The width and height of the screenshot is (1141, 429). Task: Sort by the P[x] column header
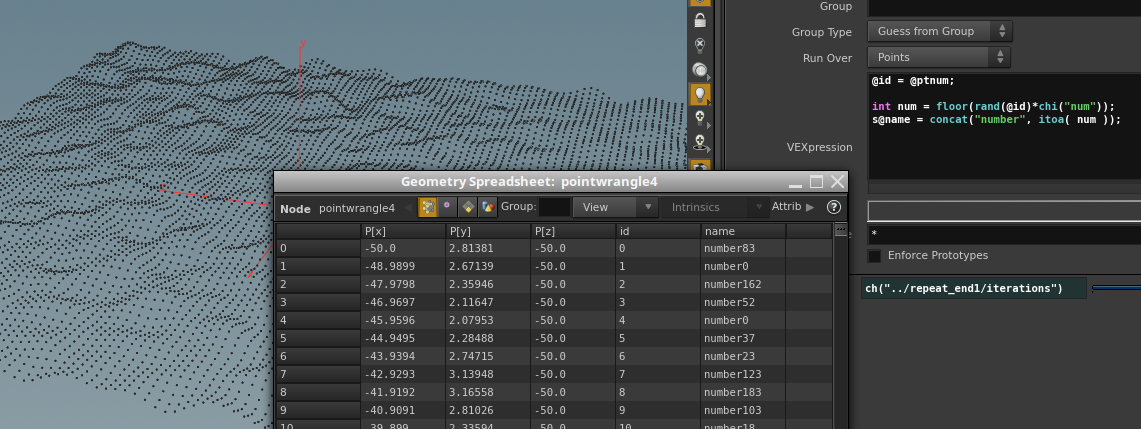click(x=403, y=231)
